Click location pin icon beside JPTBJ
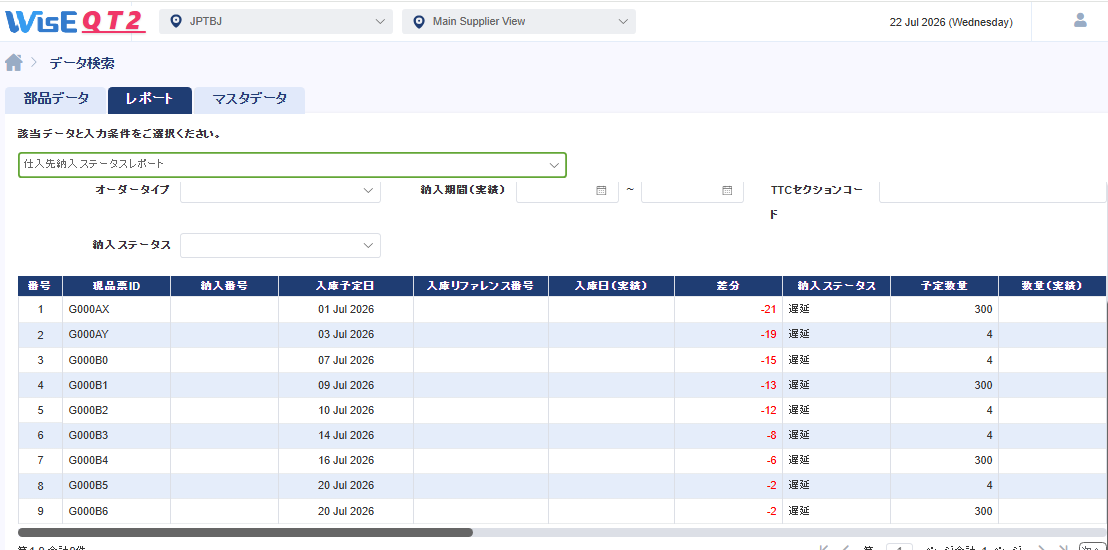The image size is (1108, 550). [x=176, y=22]
